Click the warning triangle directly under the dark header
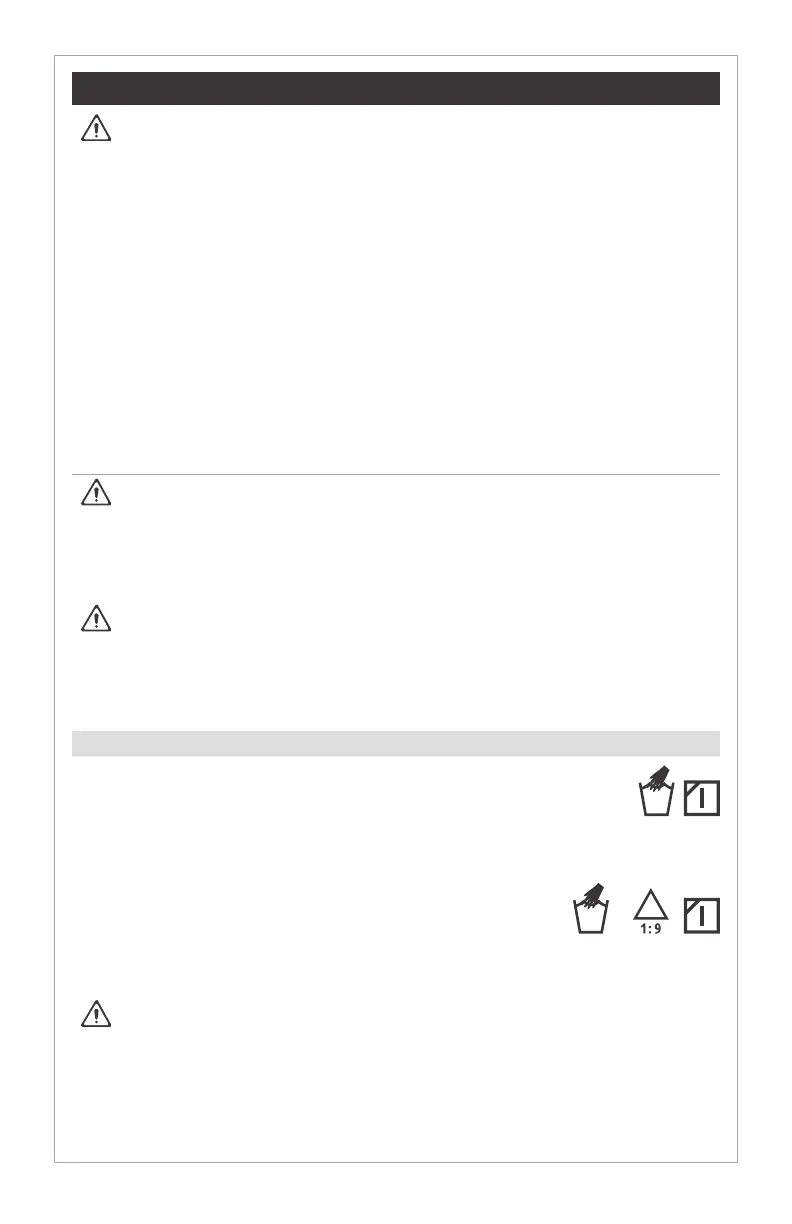Screen dimensions: 792x1224 coord(95,131)
